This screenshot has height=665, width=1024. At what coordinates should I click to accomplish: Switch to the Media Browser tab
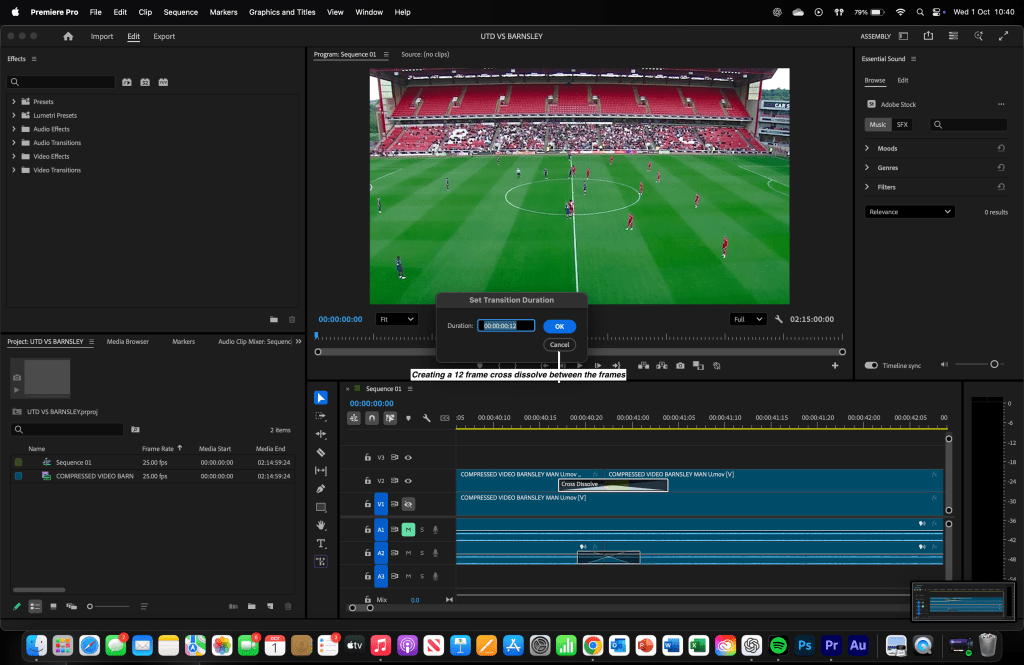[x=127, y=342]
